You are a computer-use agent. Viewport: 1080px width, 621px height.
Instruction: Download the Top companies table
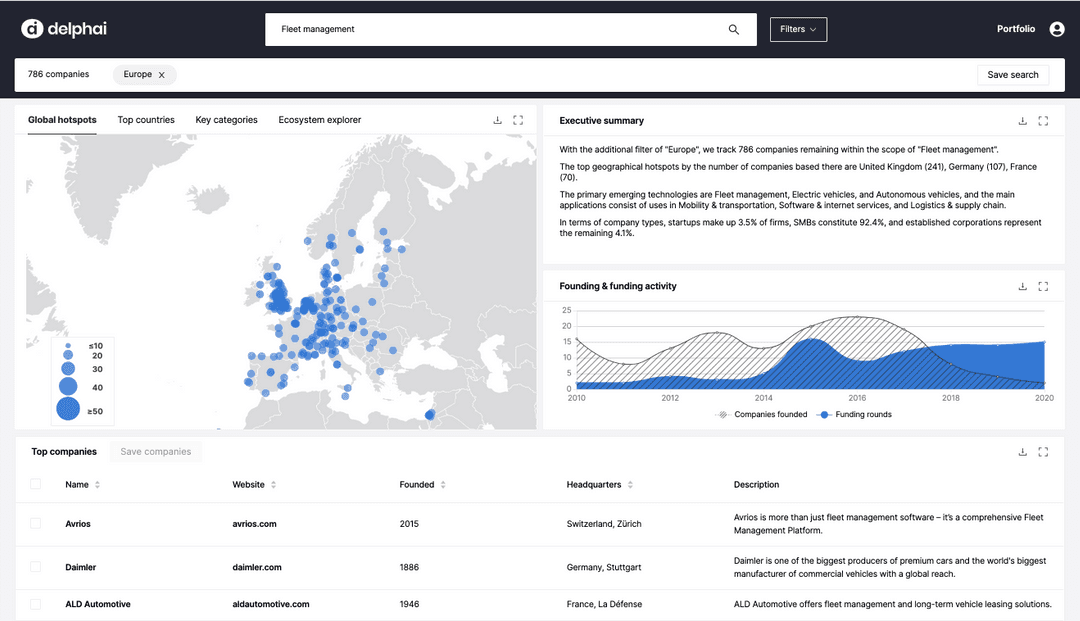[x=1022, y=452]
